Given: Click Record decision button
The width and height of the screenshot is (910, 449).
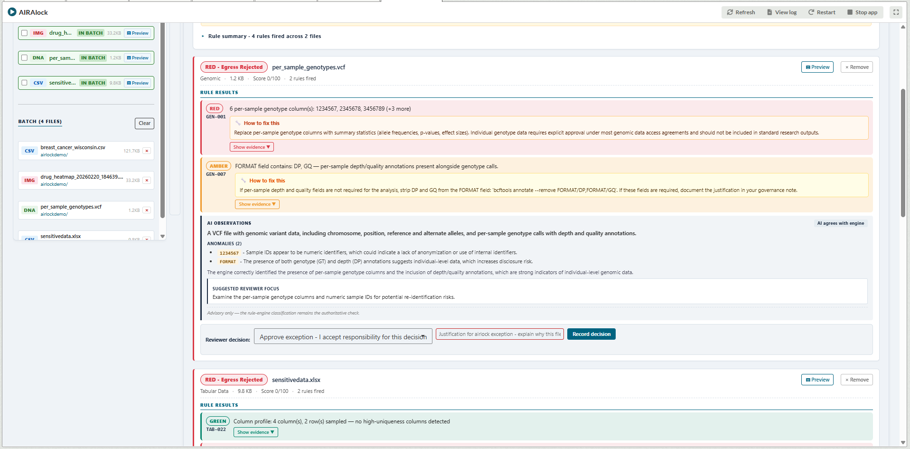Looking at the screenshot, I should (x=591, y=334).
